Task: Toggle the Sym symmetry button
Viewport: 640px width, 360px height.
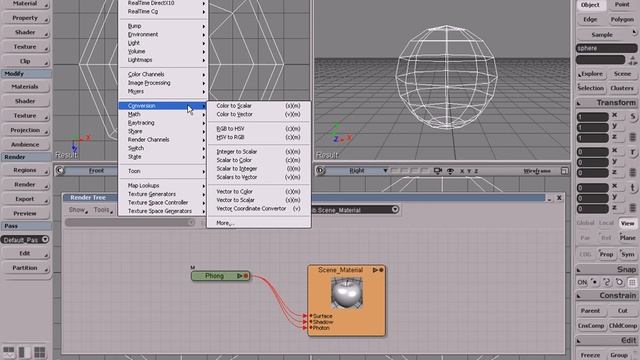Action: (628, 254)
